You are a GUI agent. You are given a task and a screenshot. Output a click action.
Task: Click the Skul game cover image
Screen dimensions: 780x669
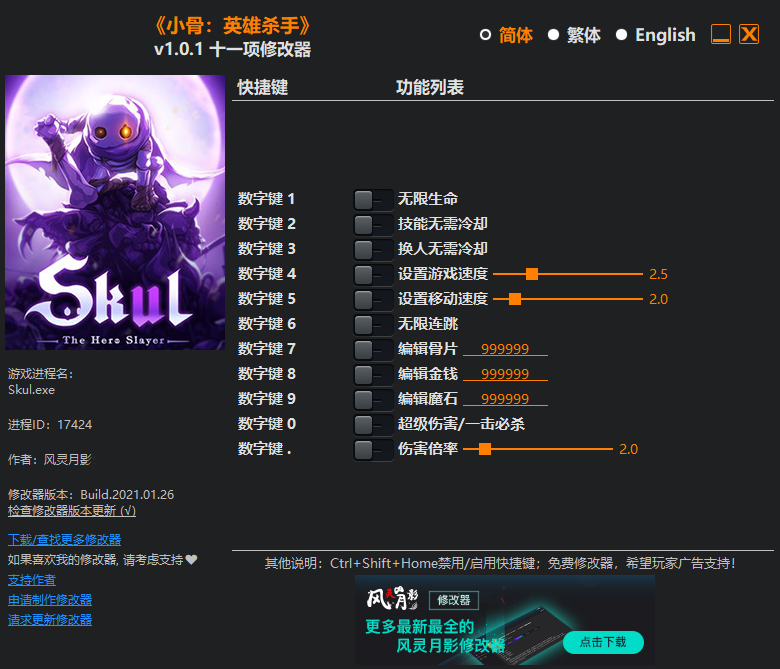point(115,213)
